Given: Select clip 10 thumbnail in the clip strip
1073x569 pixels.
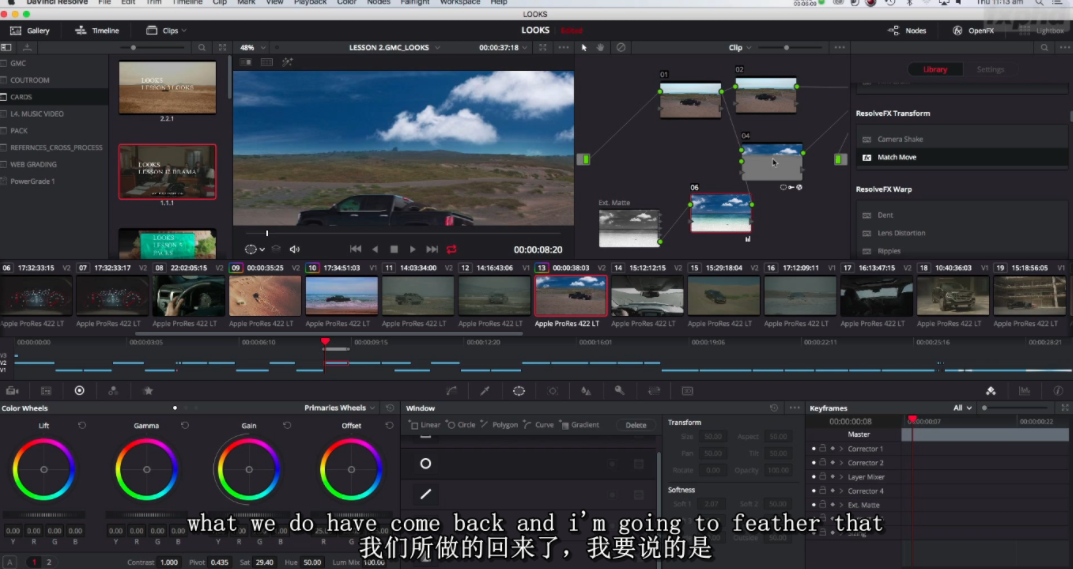Looking at the screenshot, I should pyautogui.click(x=341, y=296).
